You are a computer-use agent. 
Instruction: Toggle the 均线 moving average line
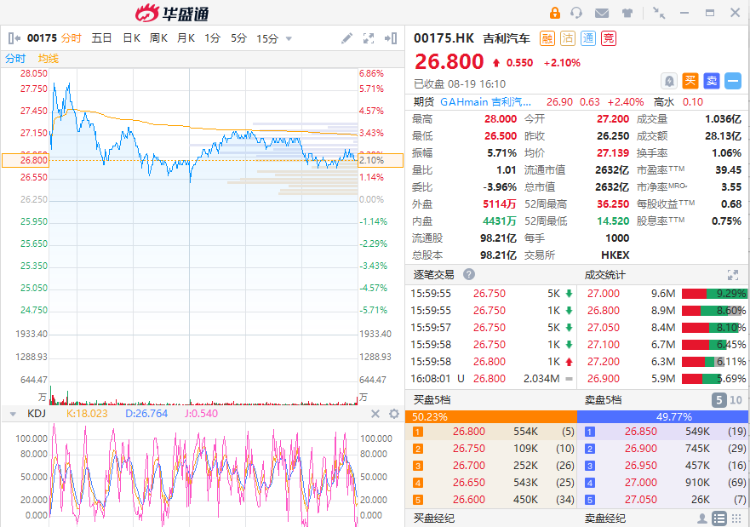tap(48, 59)
